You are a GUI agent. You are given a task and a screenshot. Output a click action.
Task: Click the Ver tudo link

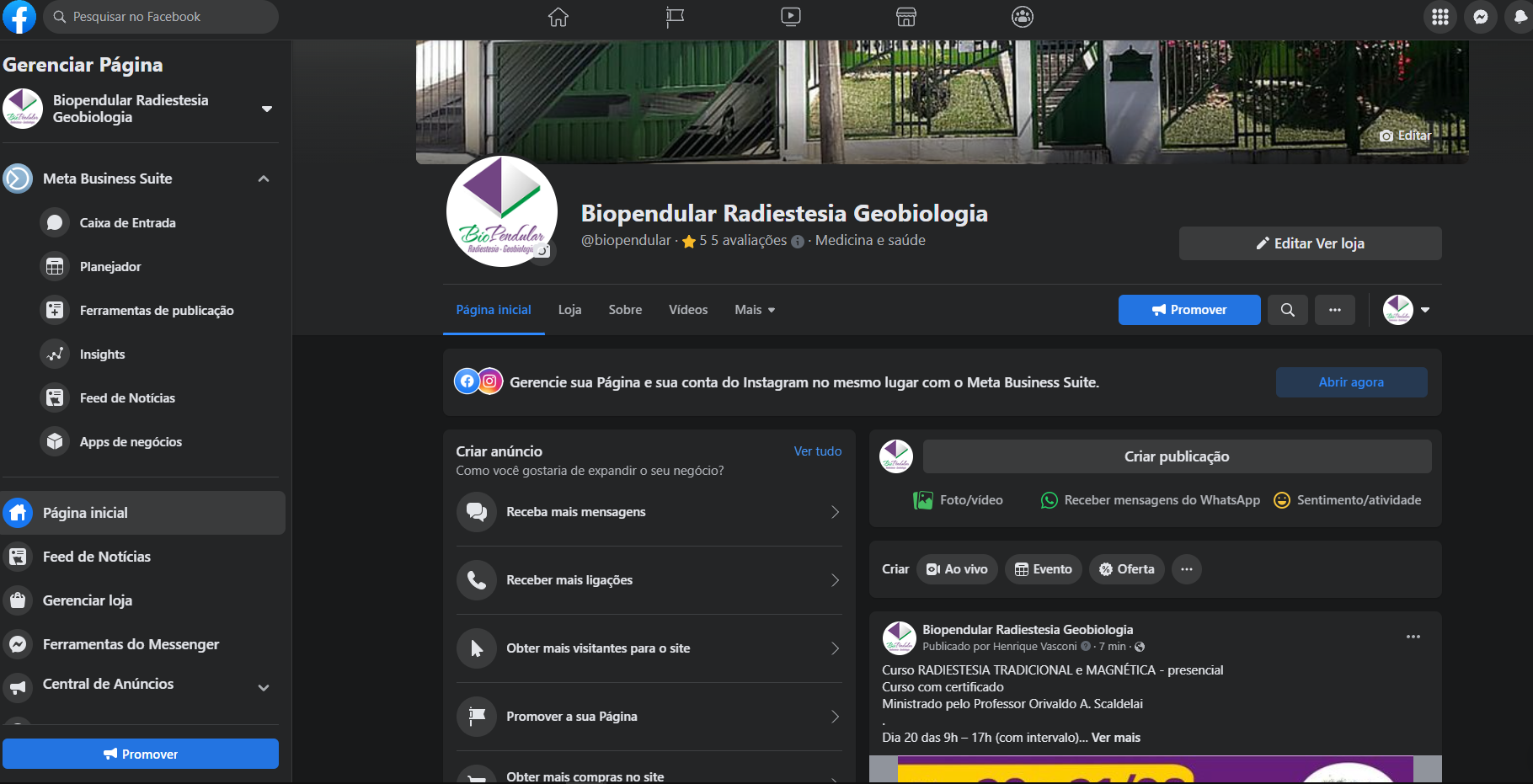point(818,451)
